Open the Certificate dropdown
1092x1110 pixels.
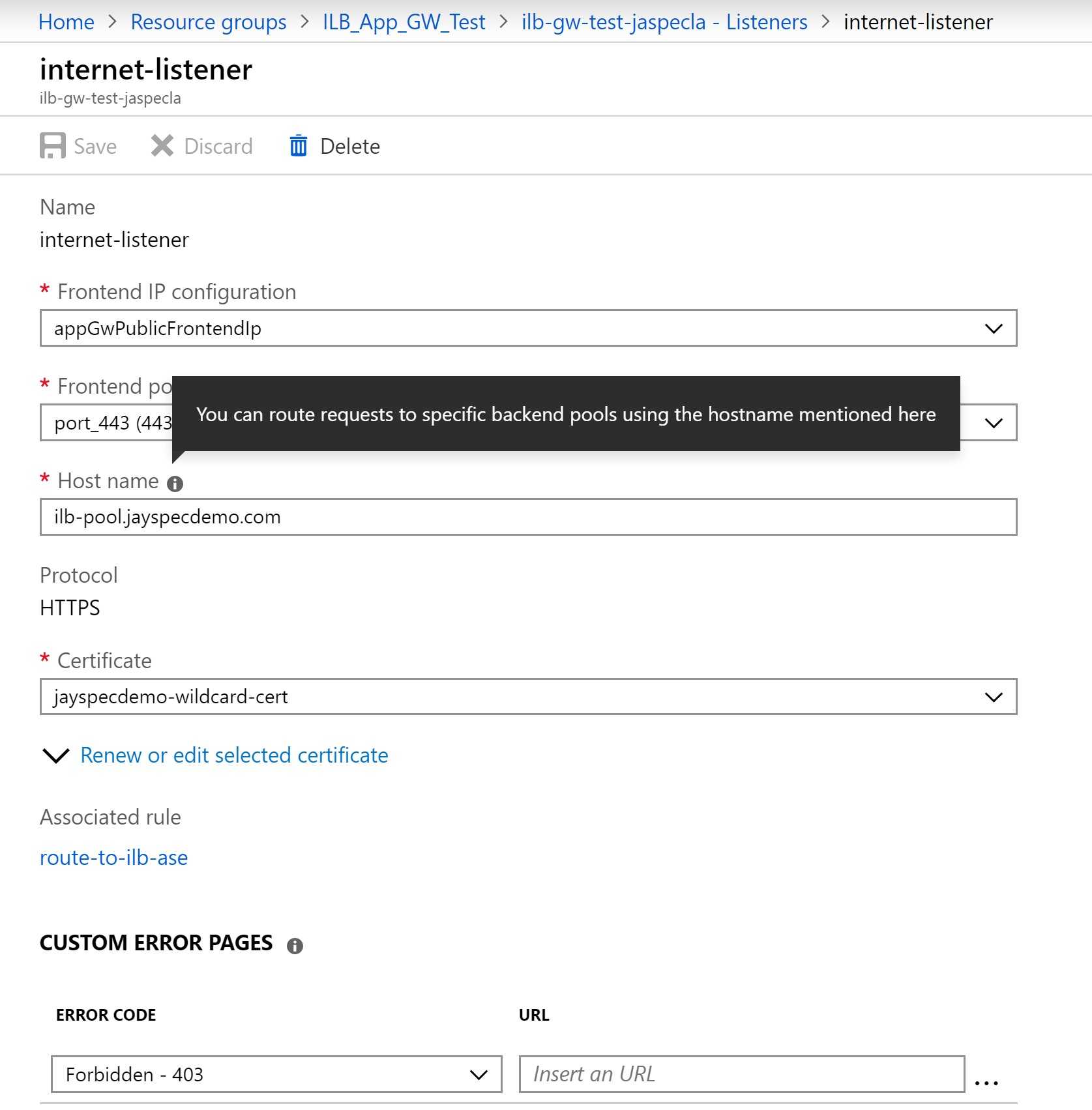click(528, 697)
